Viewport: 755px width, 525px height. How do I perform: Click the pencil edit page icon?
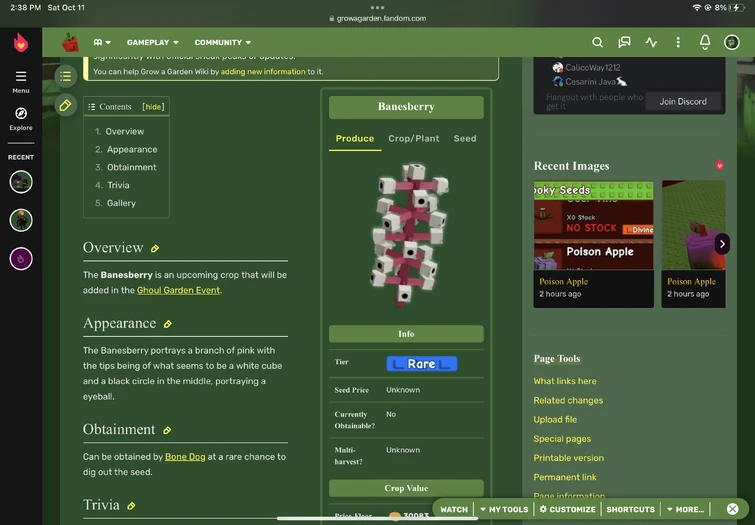(65, 105)
